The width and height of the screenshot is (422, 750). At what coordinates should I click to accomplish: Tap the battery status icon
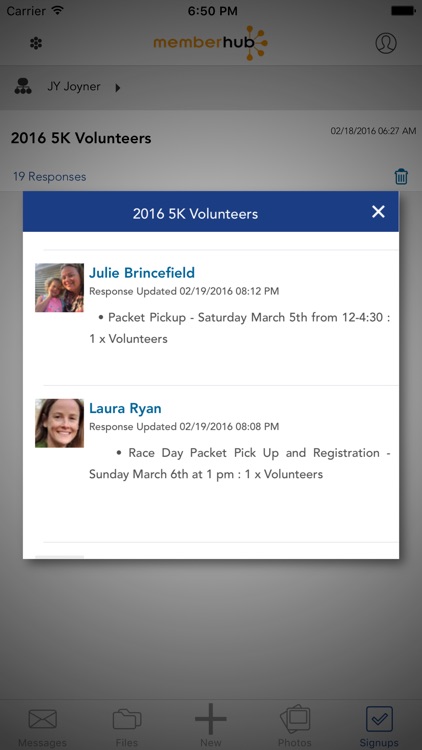(x=403, y=11)
